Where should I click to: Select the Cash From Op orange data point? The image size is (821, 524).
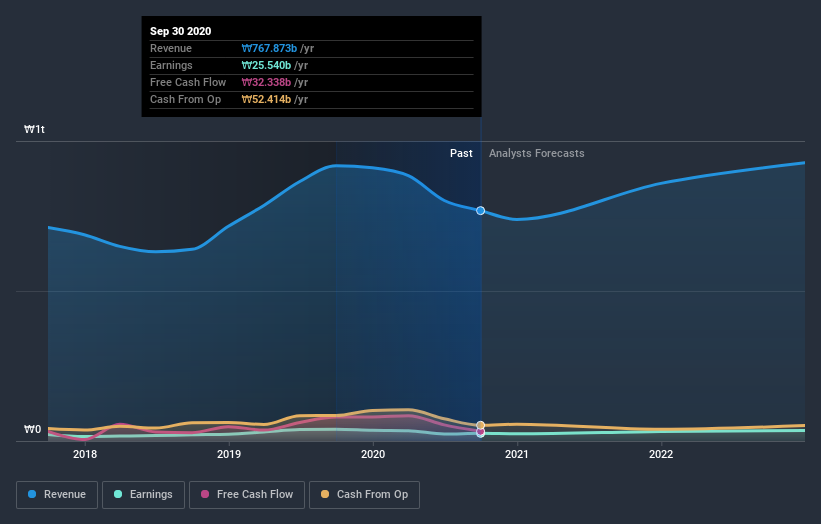[x=480, y=425]
